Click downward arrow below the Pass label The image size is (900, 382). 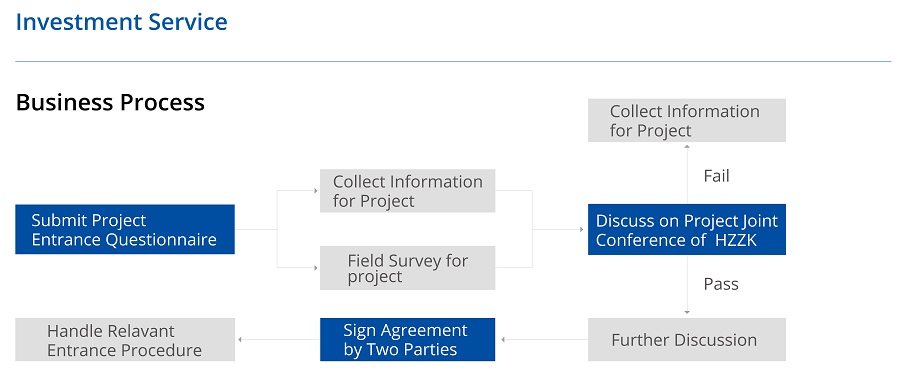pos(686,313)
